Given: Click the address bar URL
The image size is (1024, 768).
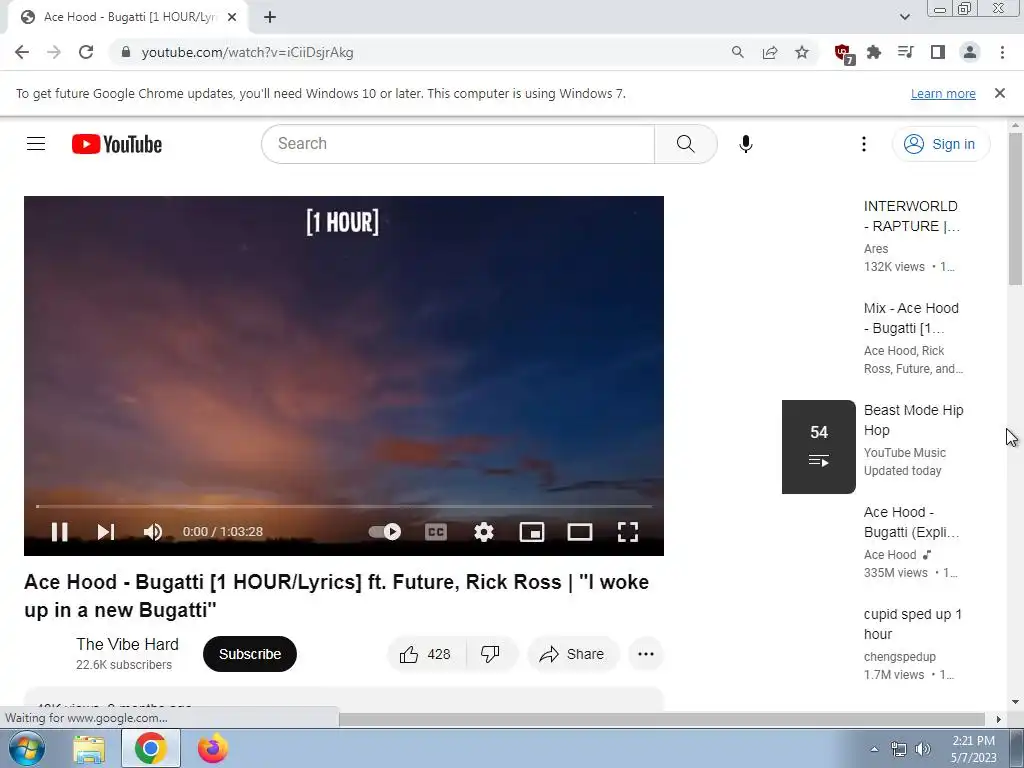Looking at the screenshot, I should coord(248,52).
